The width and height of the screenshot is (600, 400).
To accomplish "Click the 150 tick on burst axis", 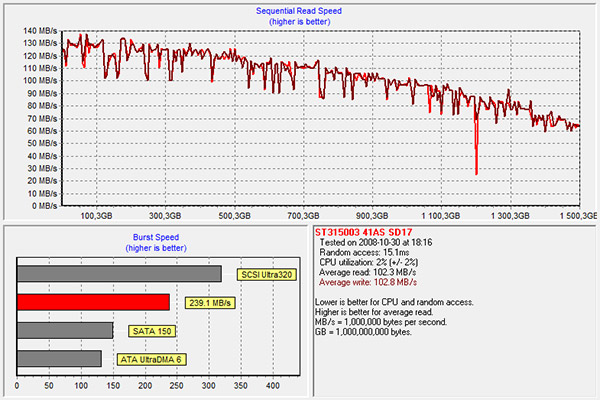I will 113,385.
